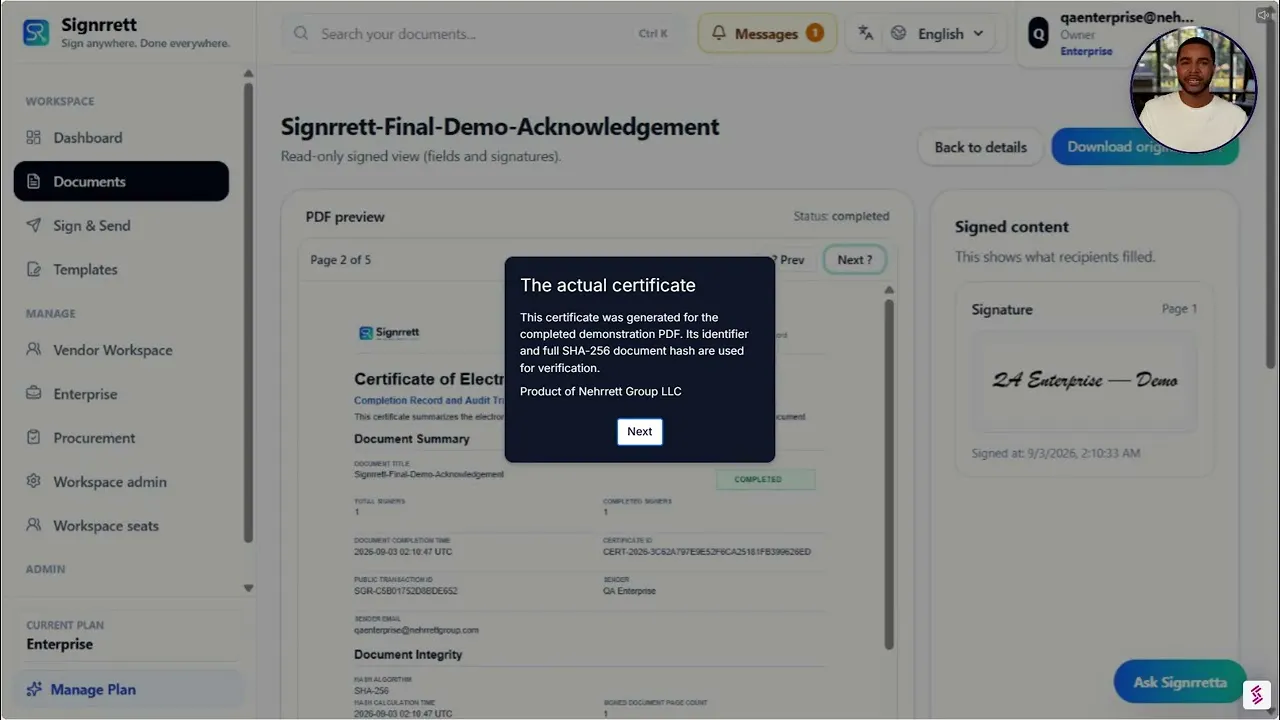1280x720 pixels.
Task: Open the Dashboard icon in sidebar
Action: point(34,138)
